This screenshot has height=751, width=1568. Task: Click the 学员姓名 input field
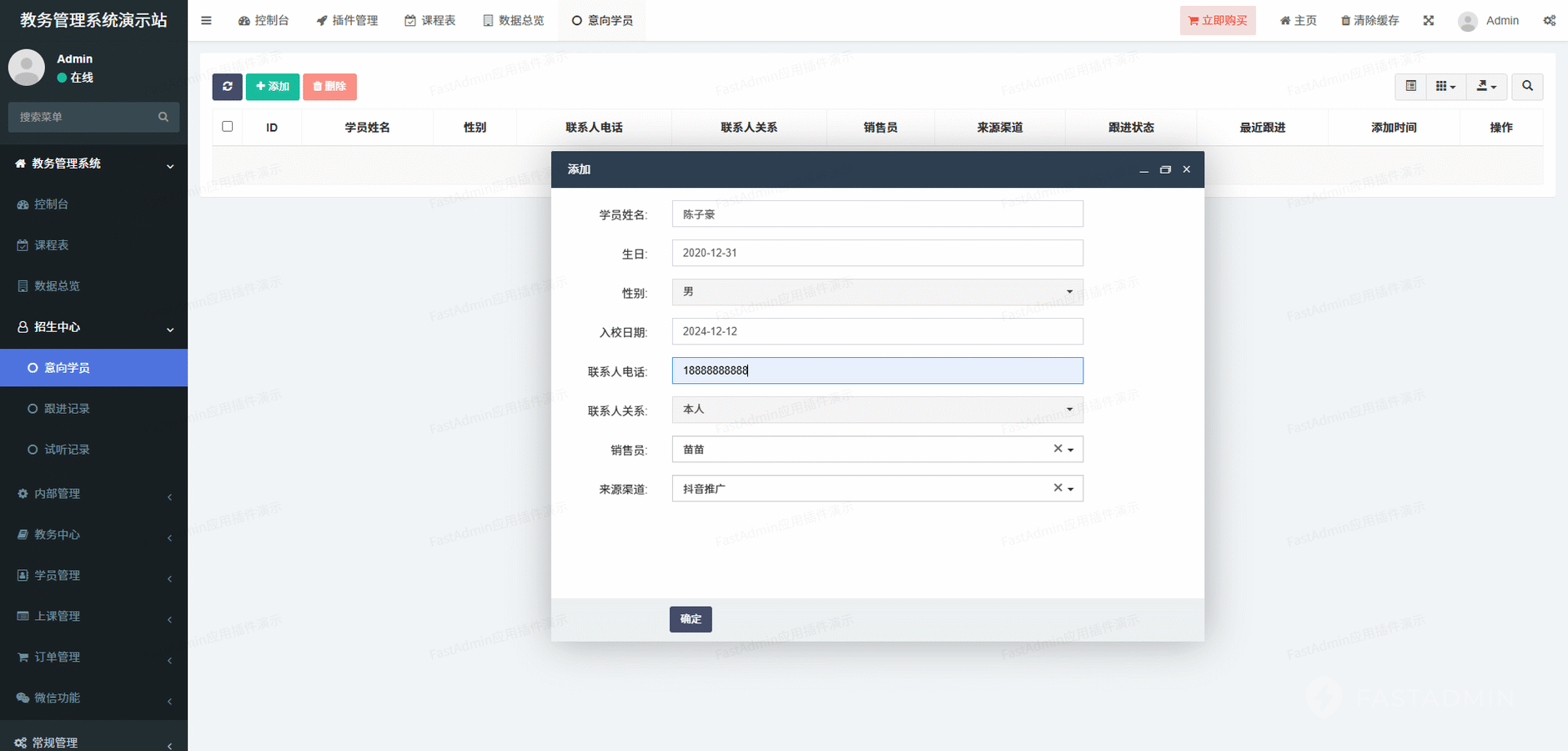(x=877, y=214)
